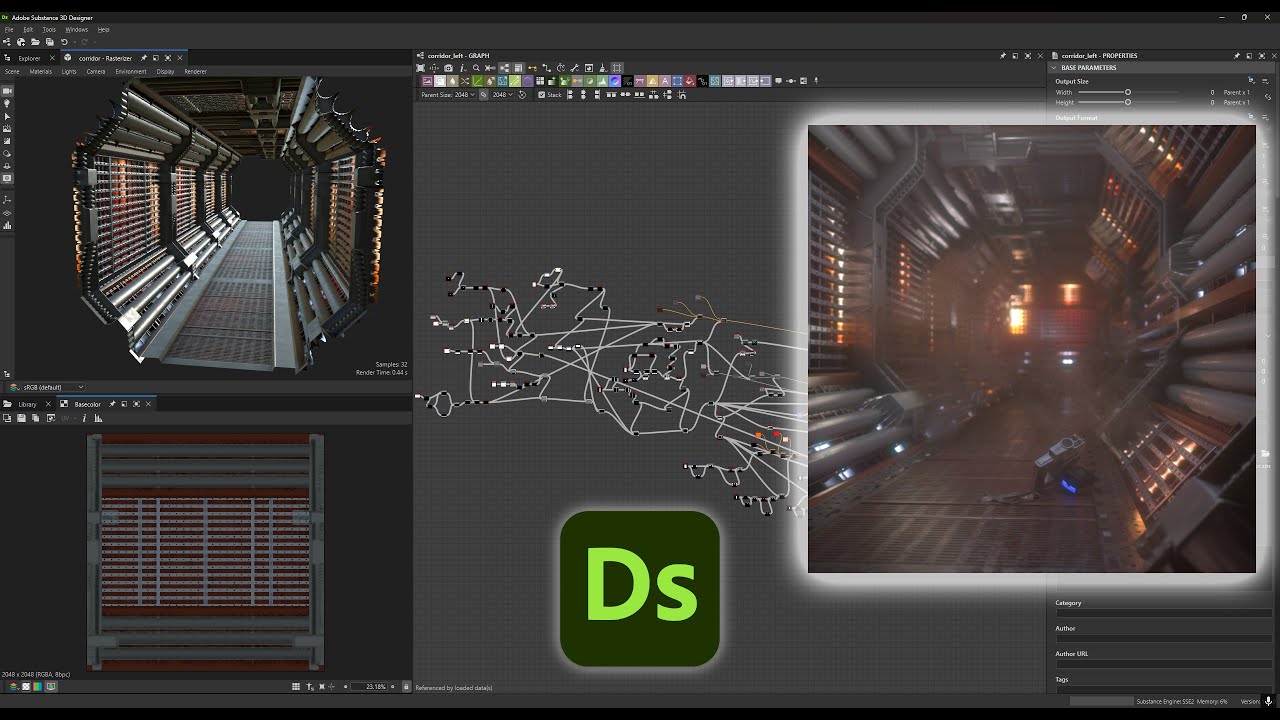The height and width of the screenshot is (720, 1280).
Task: Open the Edit menu
Action: 28,30
